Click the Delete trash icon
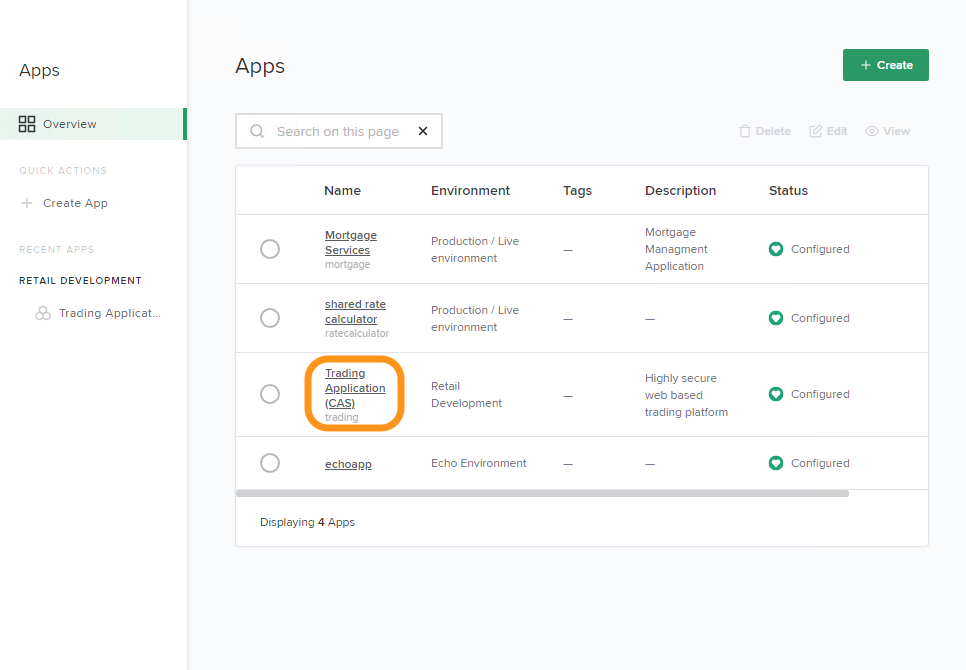Image resolution: width=966 pixels, height=670 pixels. pos(745,131)
